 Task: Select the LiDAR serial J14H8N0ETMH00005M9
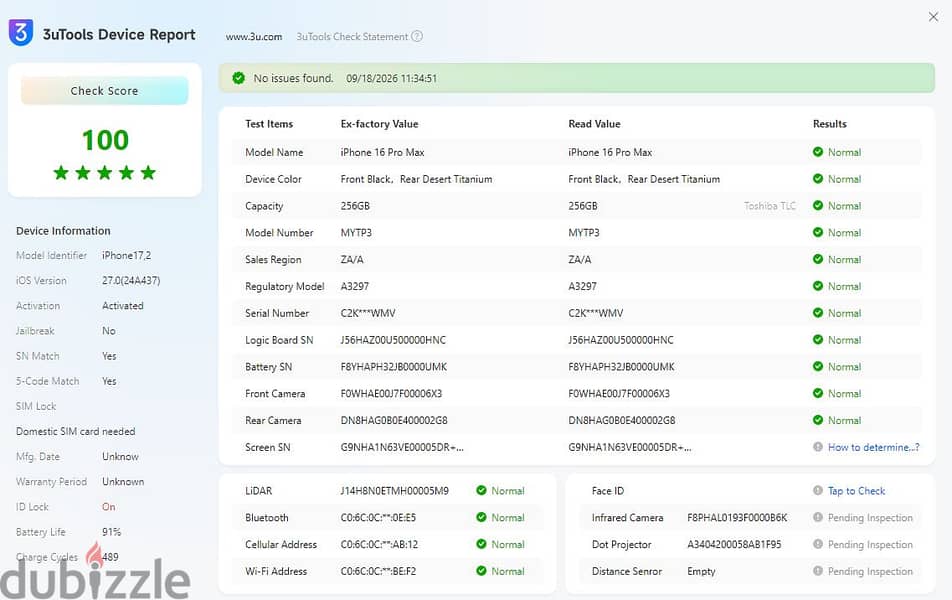click(395, 491)
